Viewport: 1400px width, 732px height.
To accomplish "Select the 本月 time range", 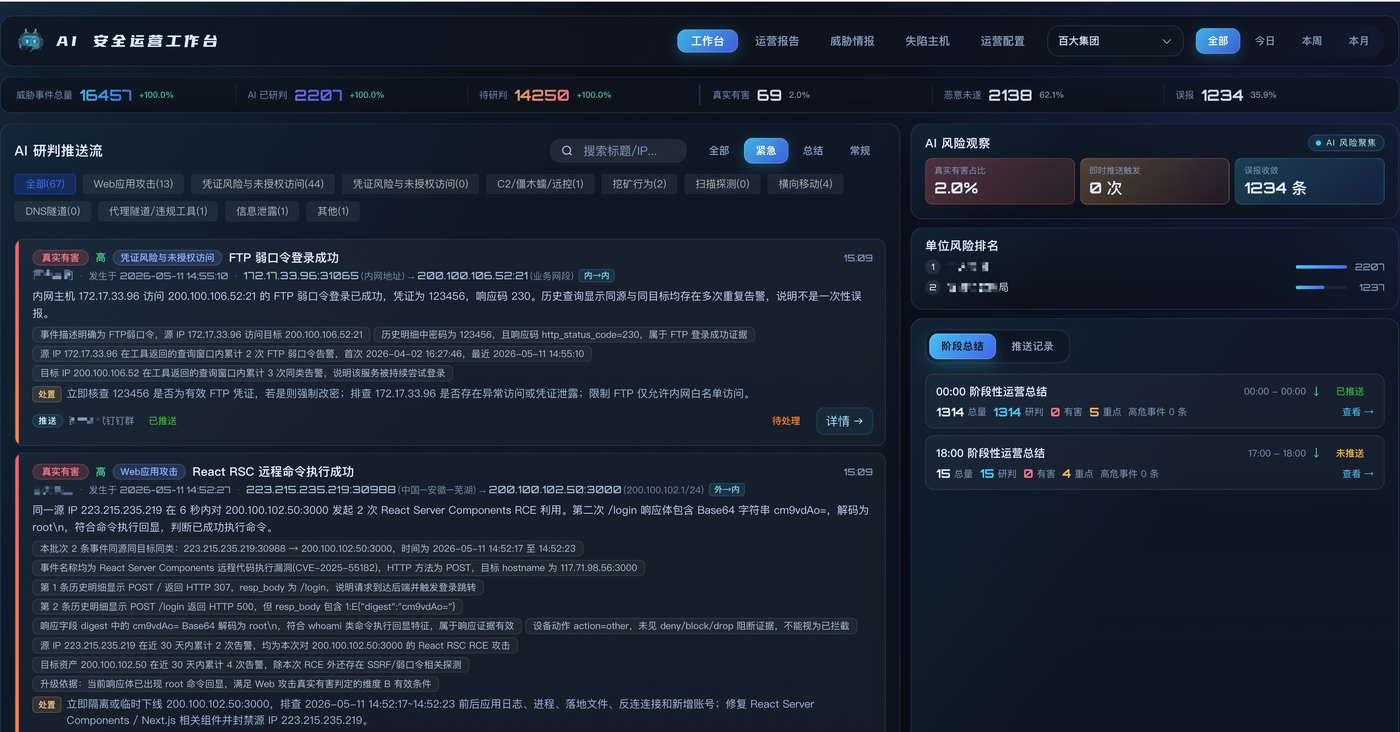I will pos(1359,41).
